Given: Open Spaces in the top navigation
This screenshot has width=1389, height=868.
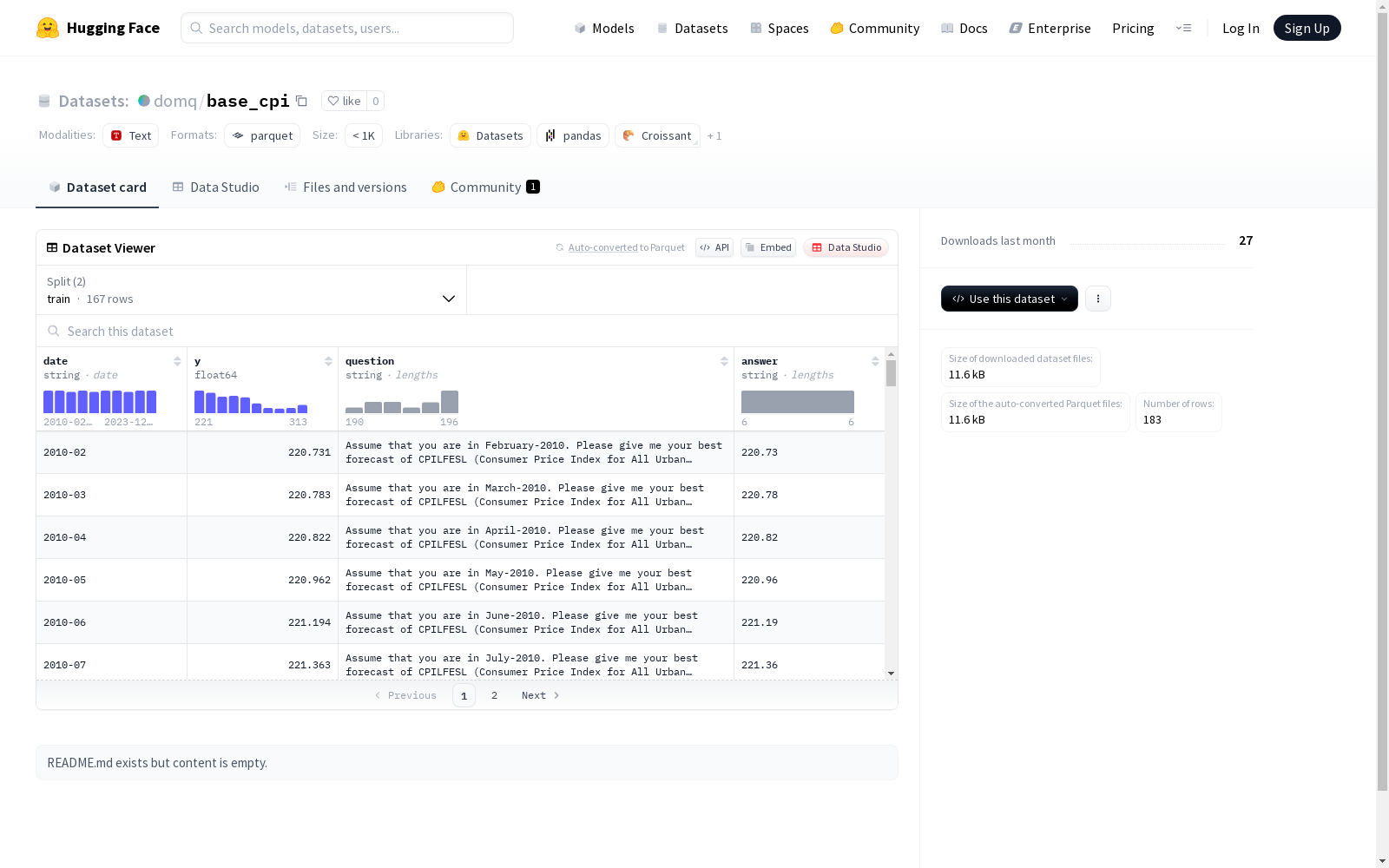Looking at the screenshot, I should (x=780, y=28).
